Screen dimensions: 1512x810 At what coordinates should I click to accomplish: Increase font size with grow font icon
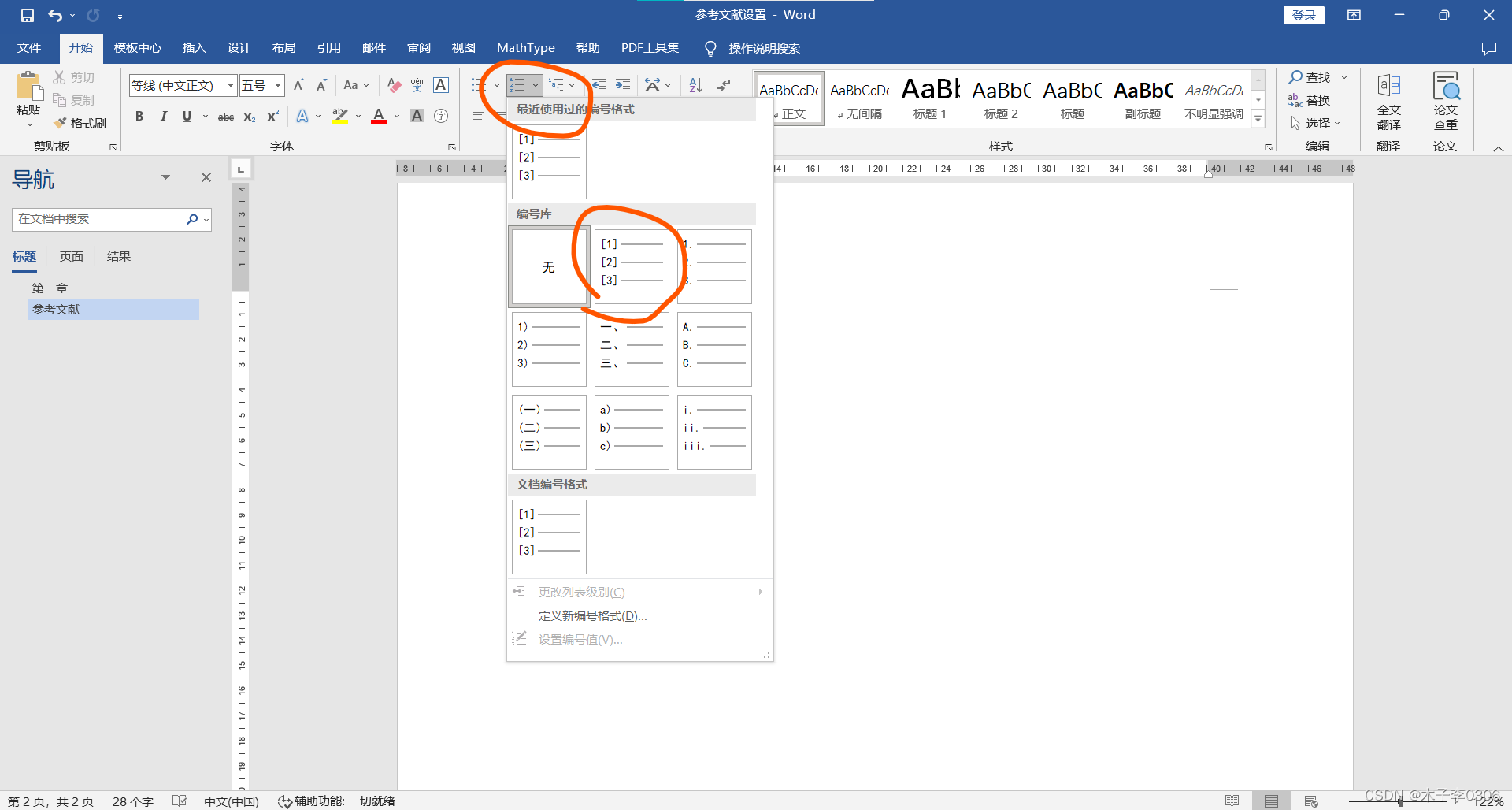298,85
